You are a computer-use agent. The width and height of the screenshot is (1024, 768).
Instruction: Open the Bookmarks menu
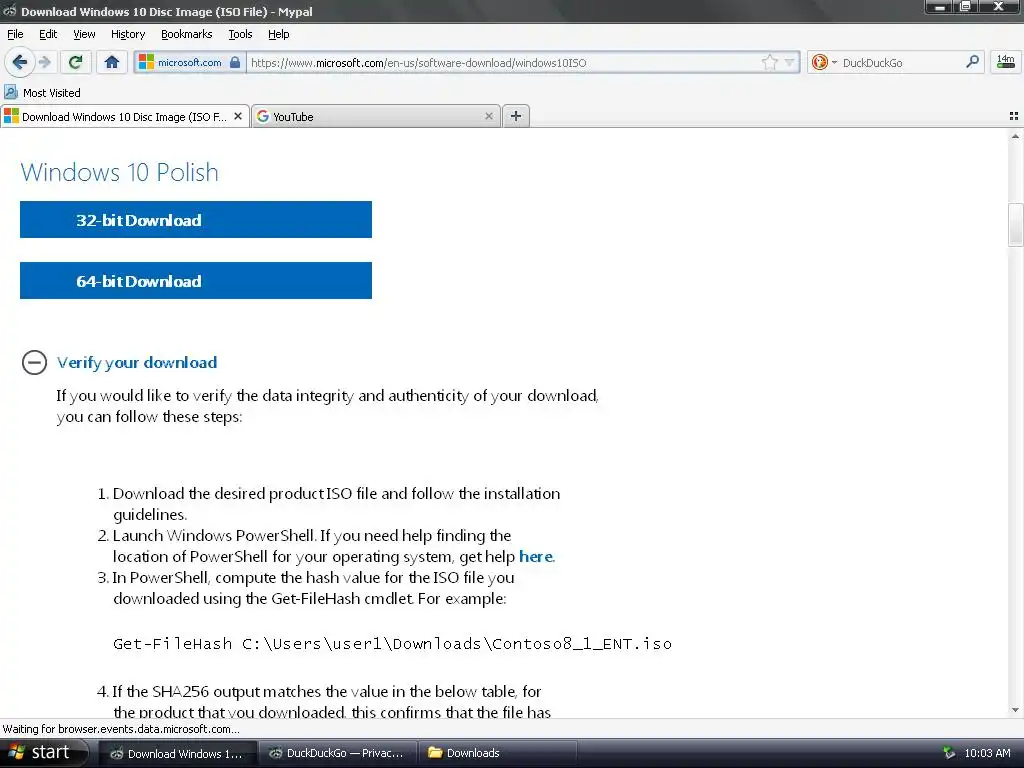tap(187, 34)
